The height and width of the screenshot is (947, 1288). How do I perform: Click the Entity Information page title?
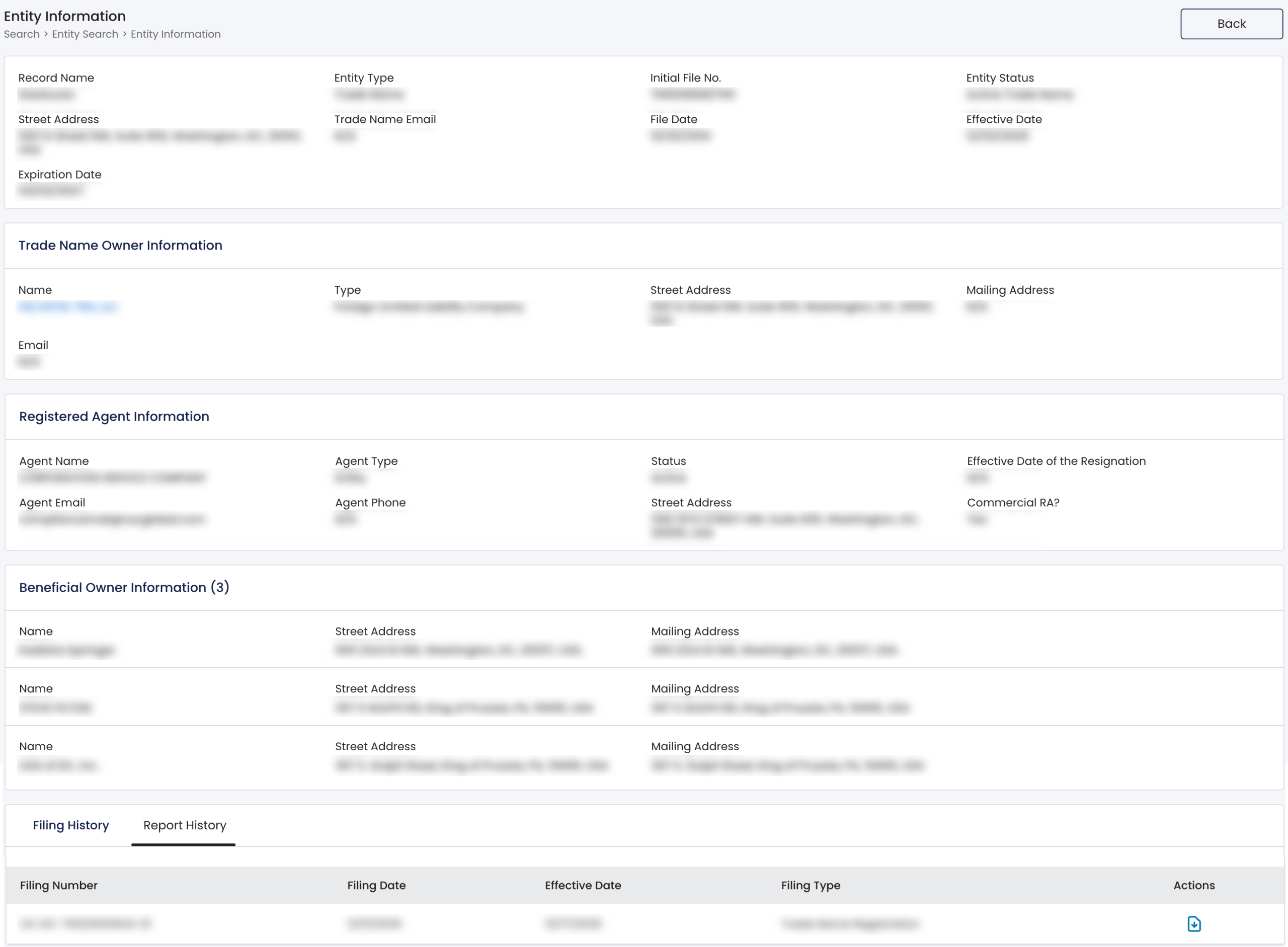tap(65, 16)
